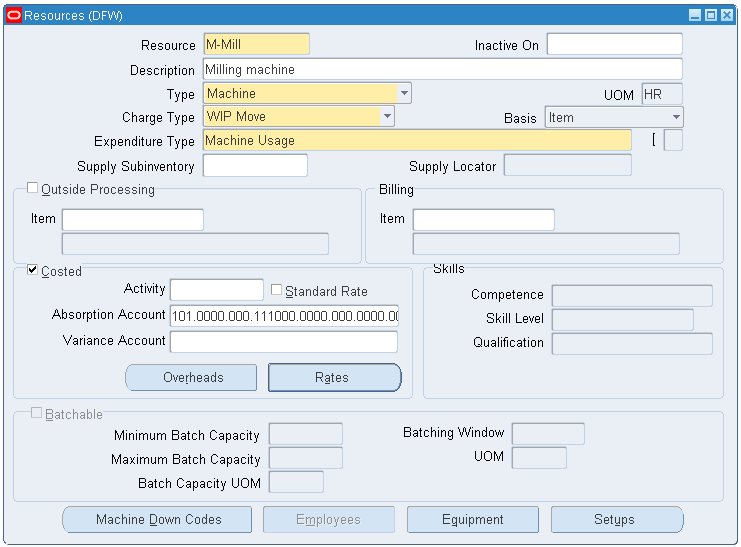Click the Batch Capacity UOM field
Image resolution: width=741 pixels, height=547 pixels.
(296, 482)
